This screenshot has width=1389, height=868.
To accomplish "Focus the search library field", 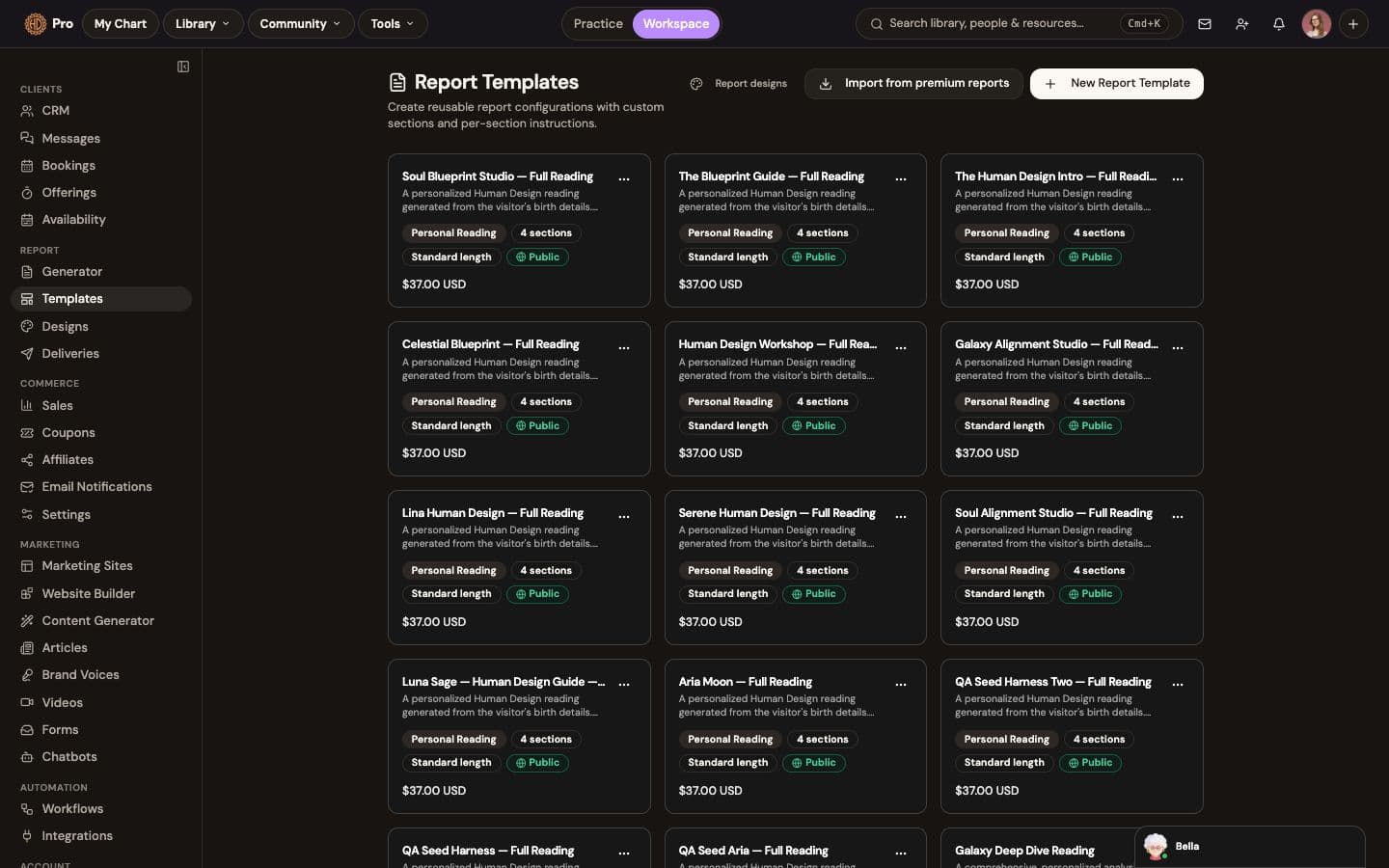I will [1019, 24].
